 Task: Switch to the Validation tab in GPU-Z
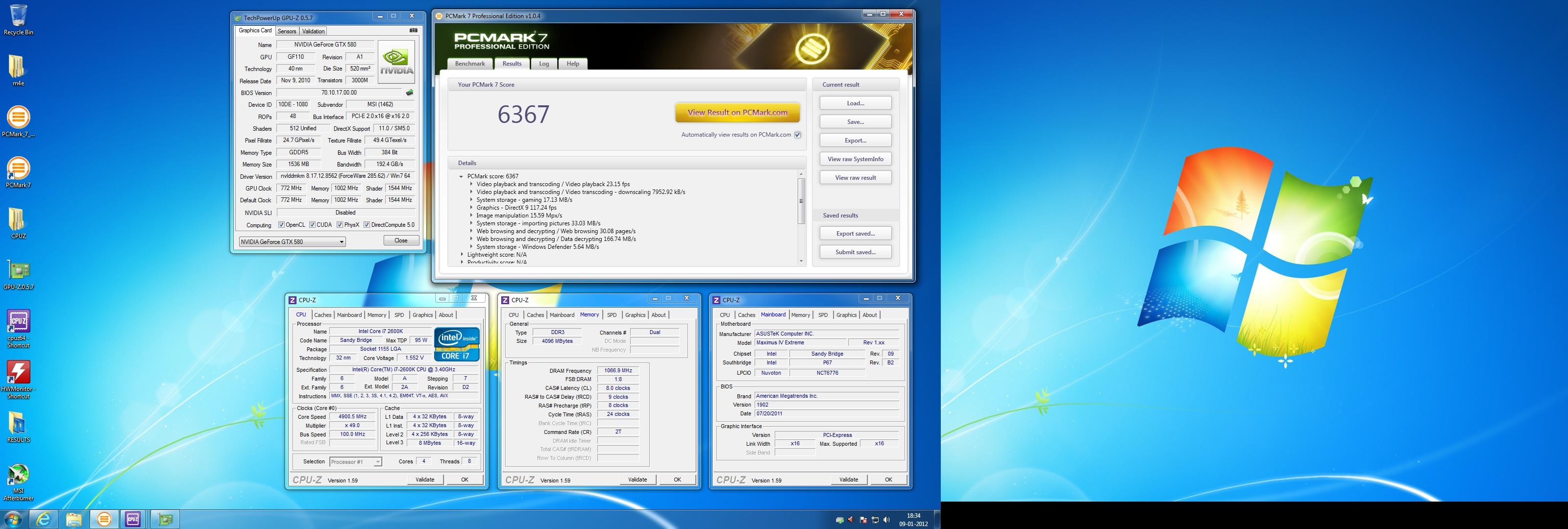(314, 31)
